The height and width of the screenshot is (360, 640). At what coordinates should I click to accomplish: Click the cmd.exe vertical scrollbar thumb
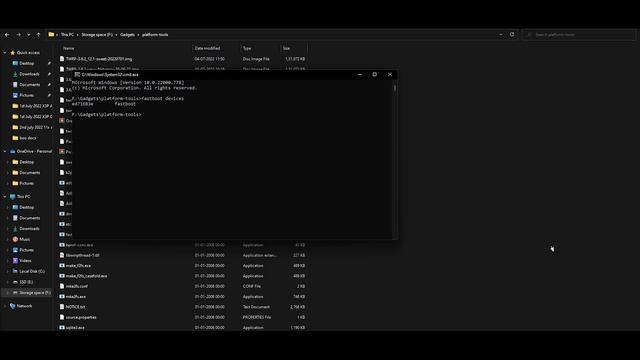pyautogui.click(x=395, y=88)
